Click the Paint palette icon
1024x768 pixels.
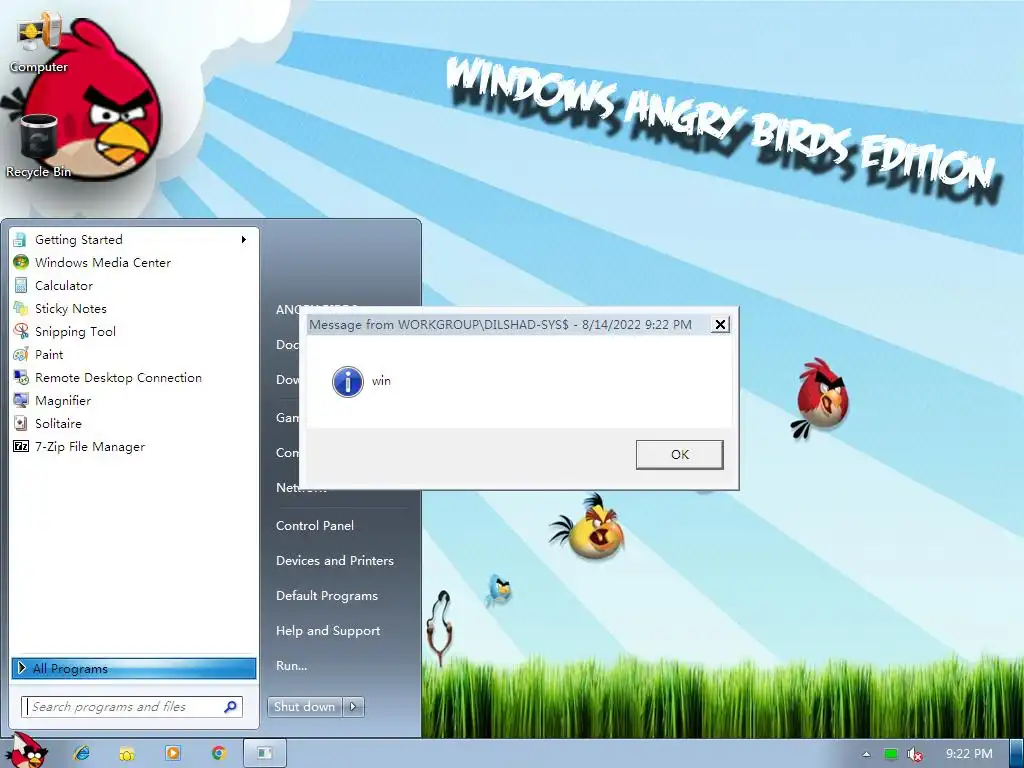pos(21,355)
